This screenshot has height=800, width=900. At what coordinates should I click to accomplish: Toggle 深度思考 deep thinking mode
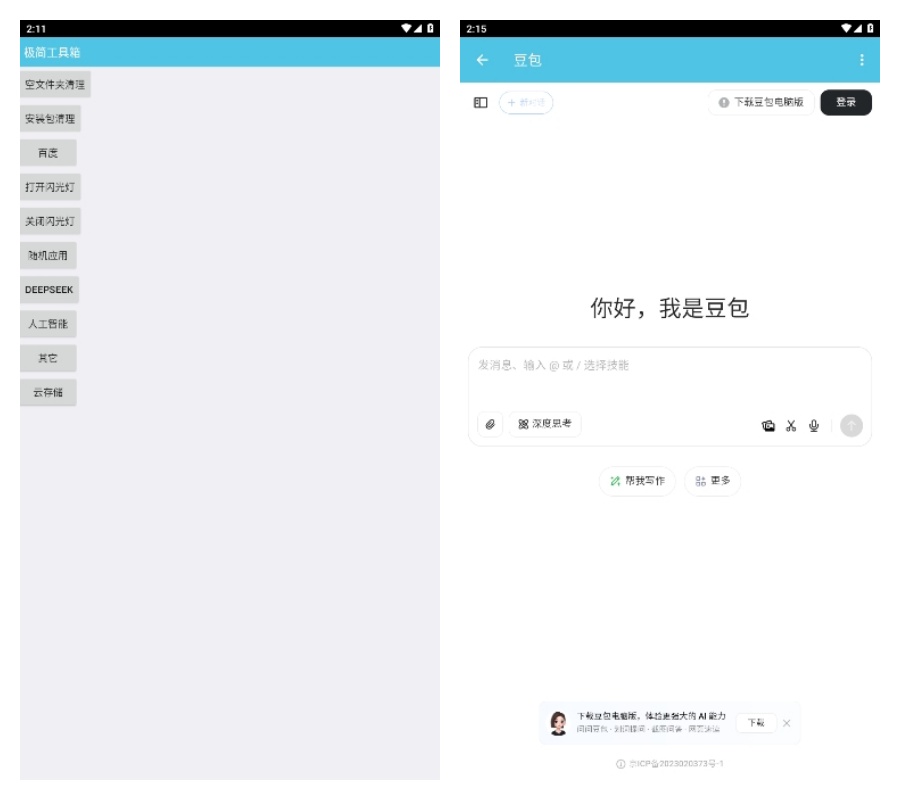pyautogui.click(x=545, y=424)
